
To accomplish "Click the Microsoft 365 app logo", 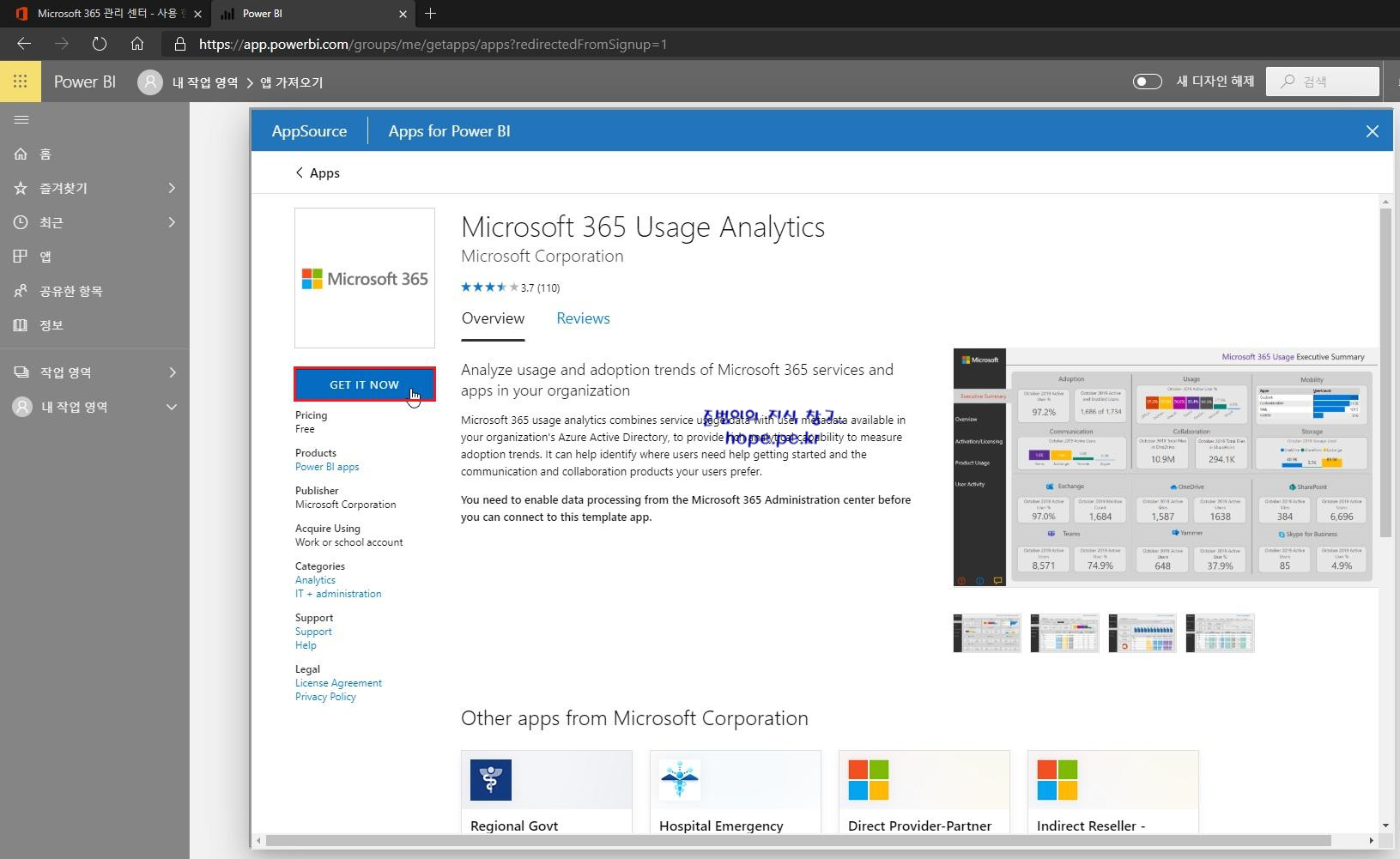I will pos(365,278).
